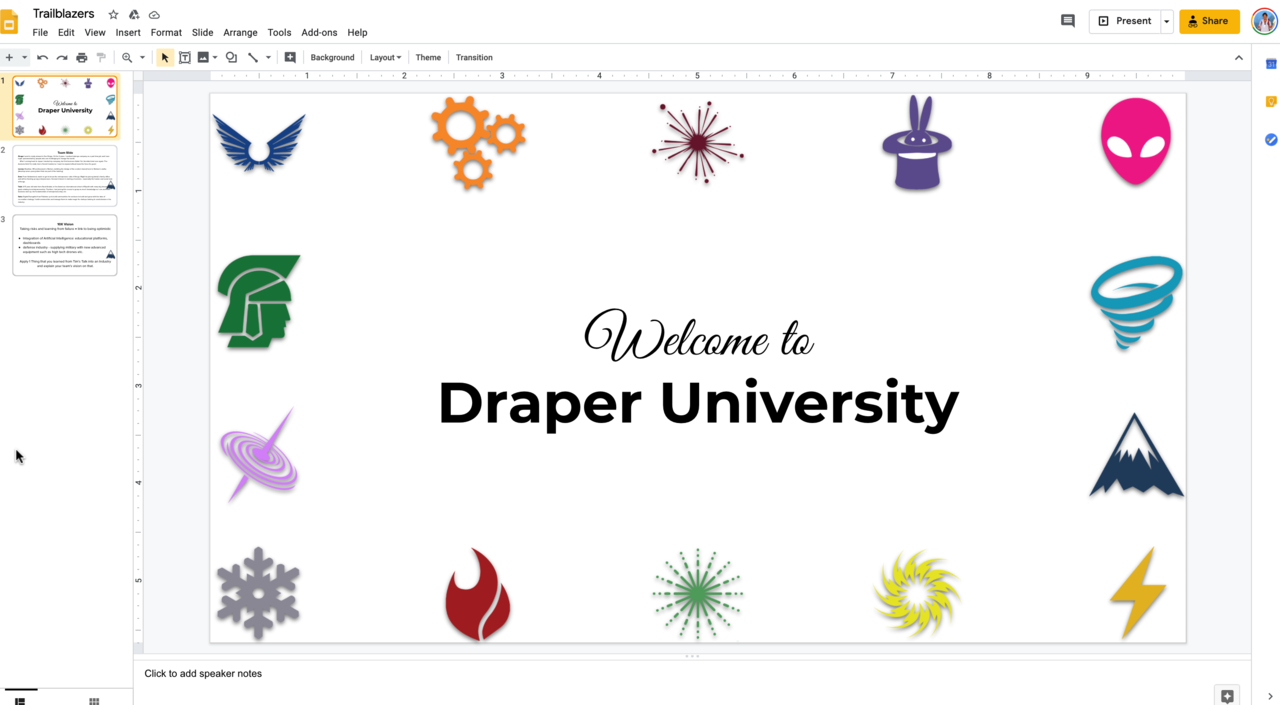Start the Present slideshow
This screenshot has height=705, width=1280.
tap(1124, 21)
